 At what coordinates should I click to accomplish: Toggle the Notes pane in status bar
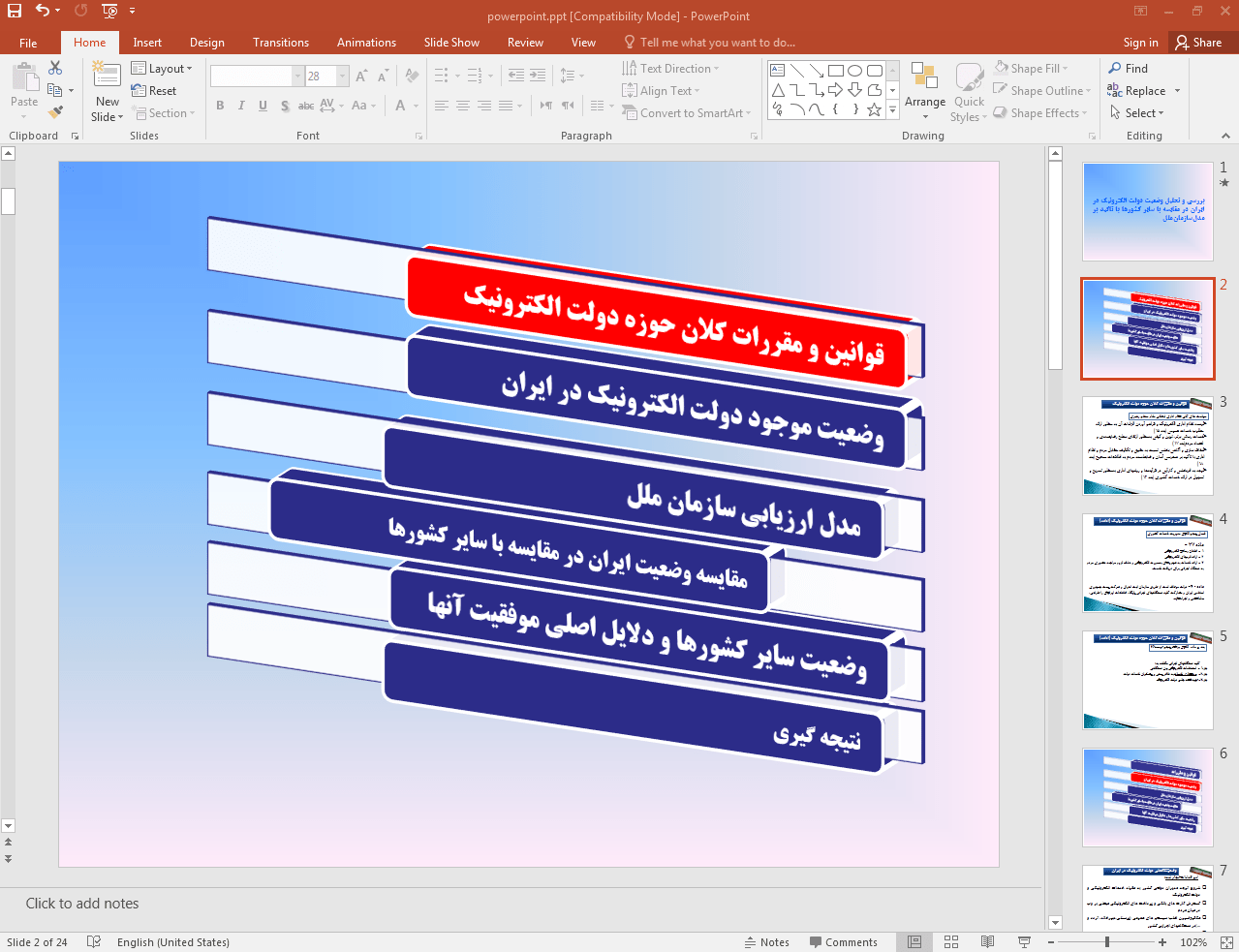[x=766, y=942]
